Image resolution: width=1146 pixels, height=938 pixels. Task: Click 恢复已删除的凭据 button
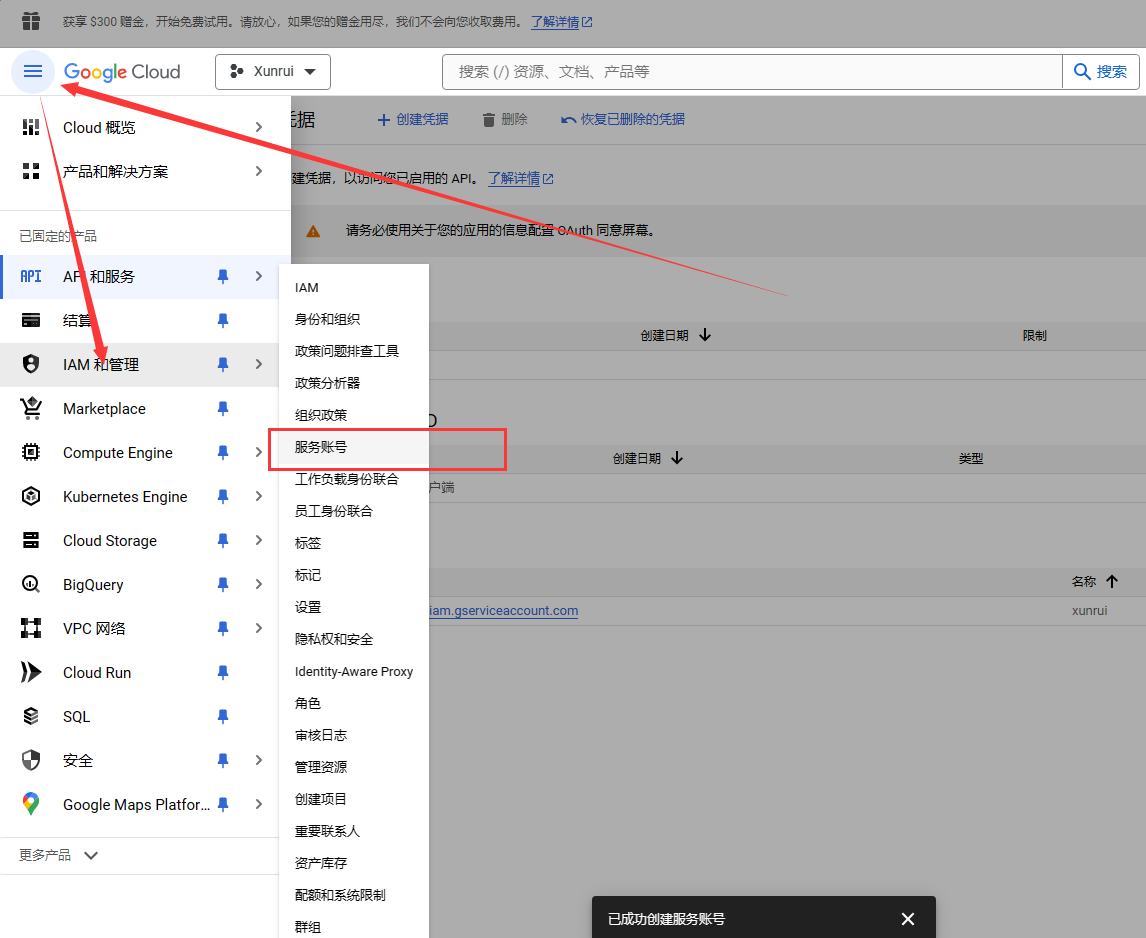[623, 119]
